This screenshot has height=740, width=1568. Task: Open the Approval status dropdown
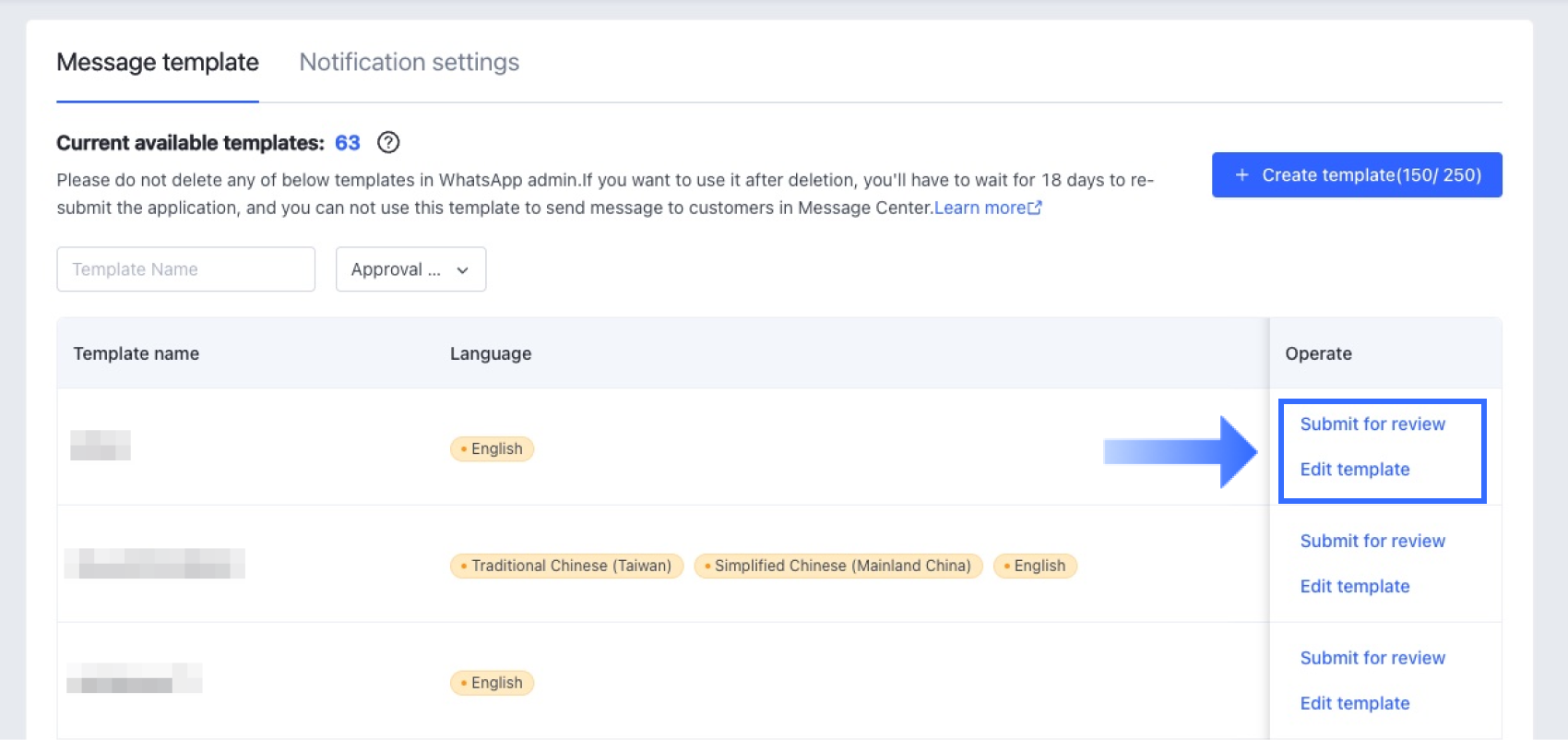pos(410,269)
